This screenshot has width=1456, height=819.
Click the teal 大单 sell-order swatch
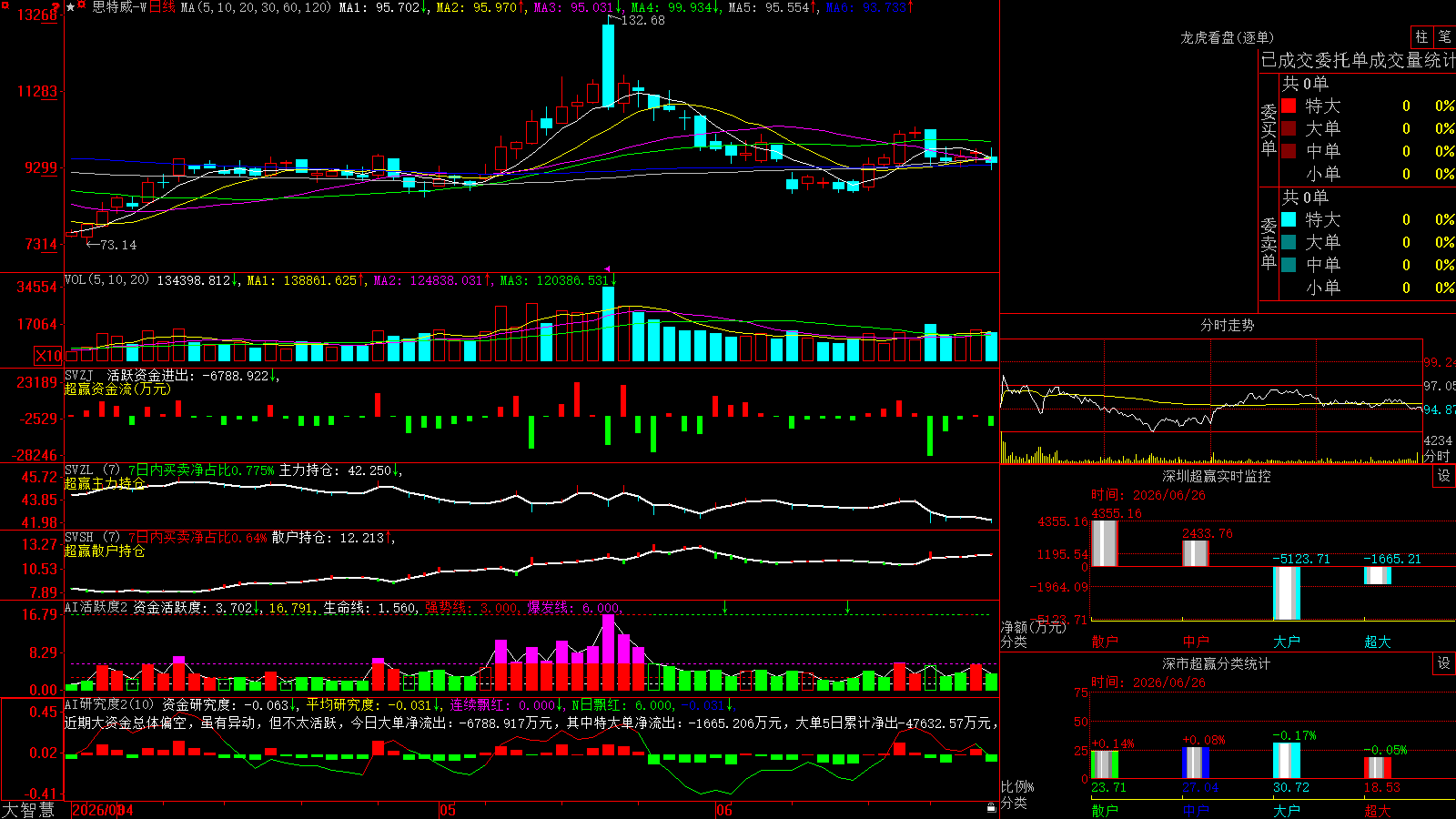tap(1289, 242)
